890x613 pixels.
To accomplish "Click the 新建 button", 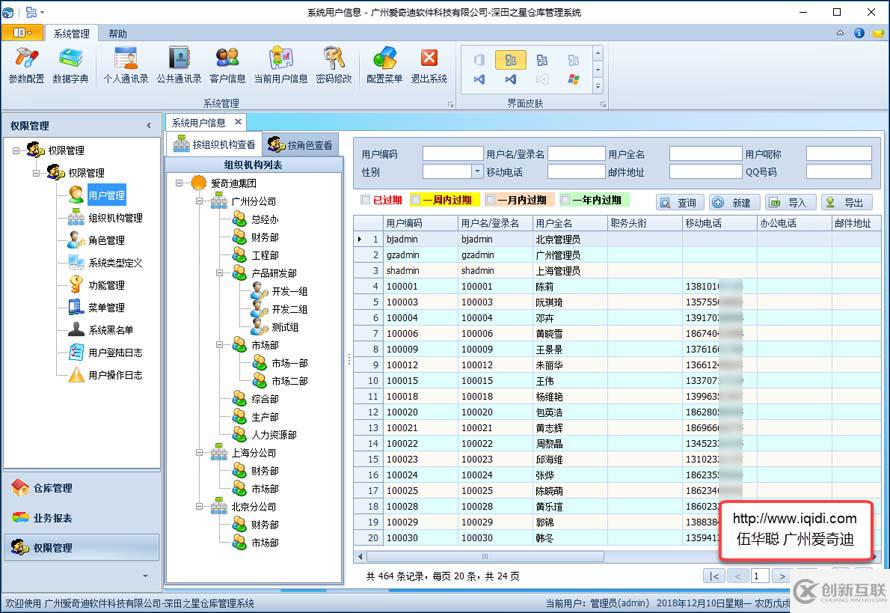I will (x=734, y=203).
